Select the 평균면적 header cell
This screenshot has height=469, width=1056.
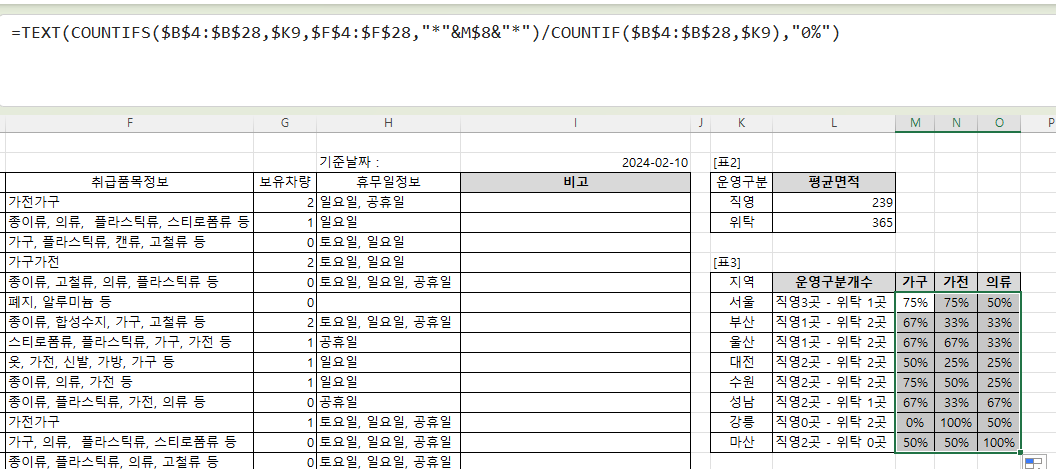(833, 182)
